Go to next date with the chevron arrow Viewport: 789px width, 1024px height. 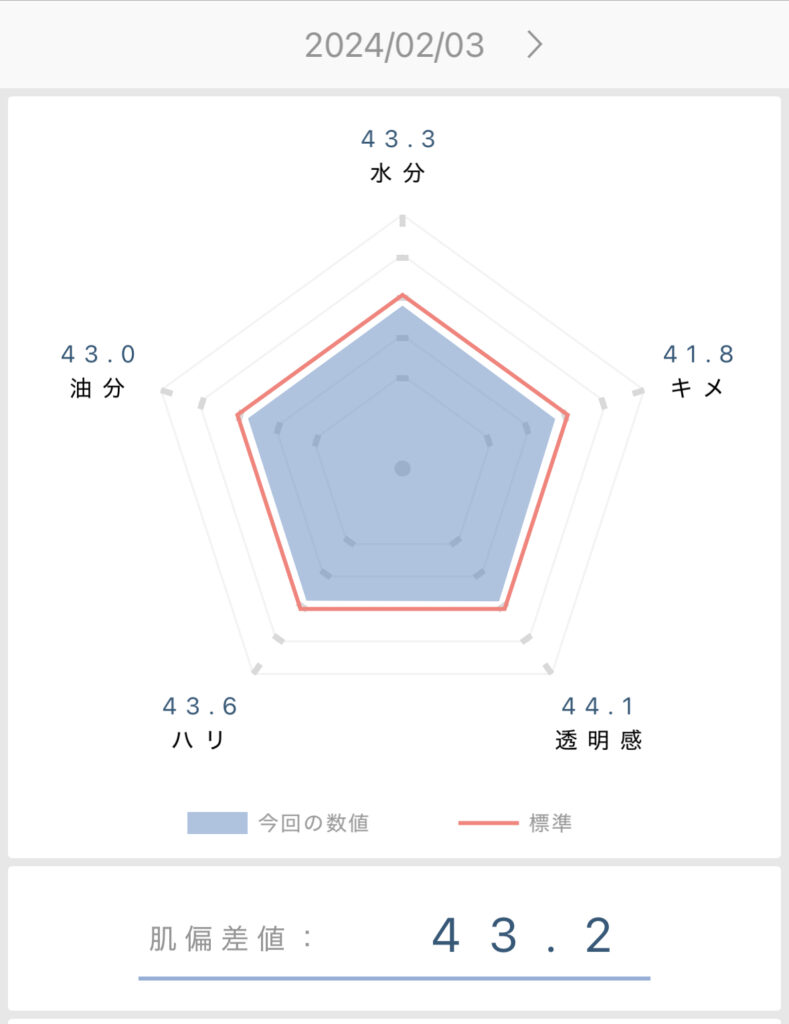click(x=535, y=45)
